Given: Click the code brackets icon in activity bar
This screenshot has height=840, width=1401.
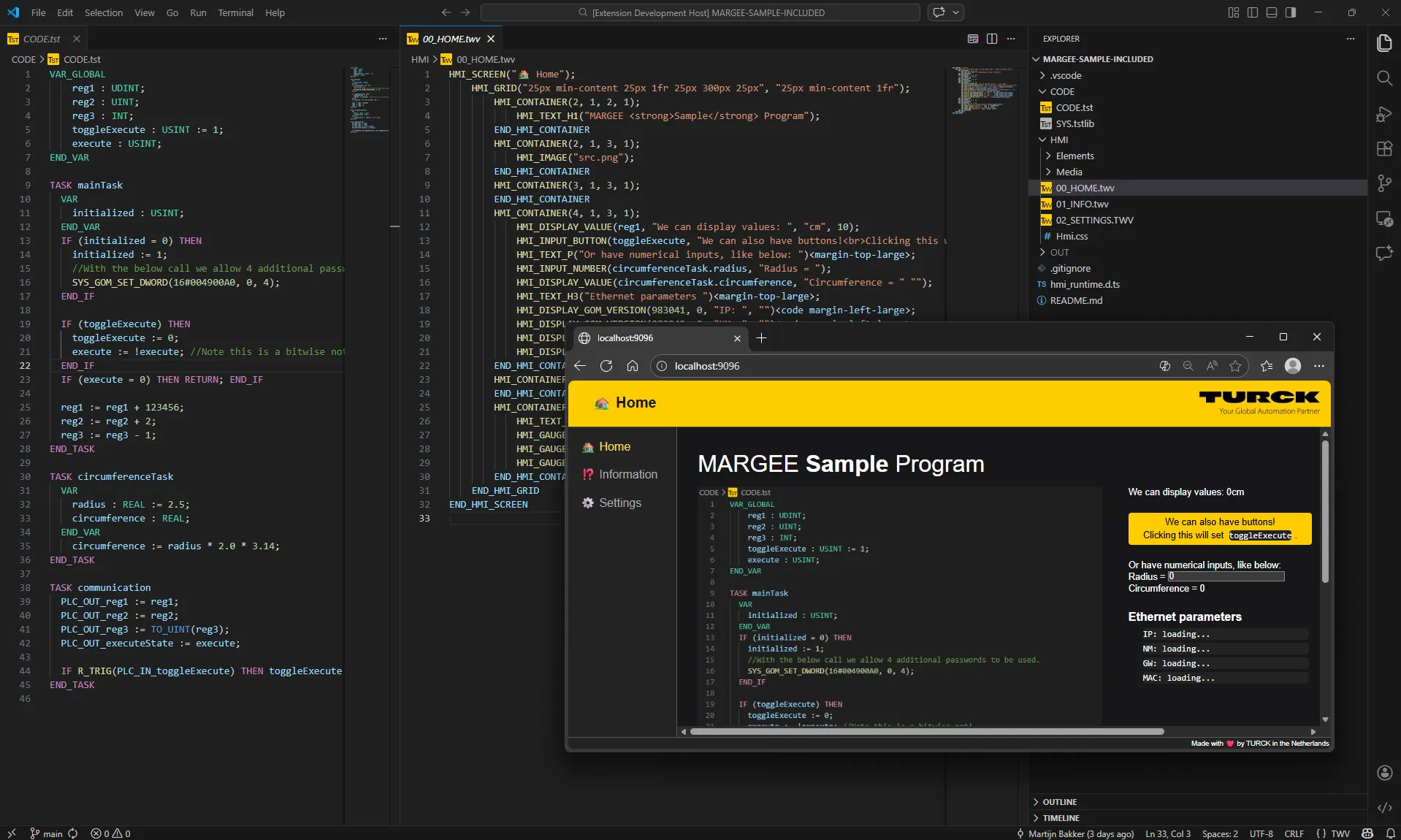Looking at the screenshot, I should click(x=1384, y=807).
